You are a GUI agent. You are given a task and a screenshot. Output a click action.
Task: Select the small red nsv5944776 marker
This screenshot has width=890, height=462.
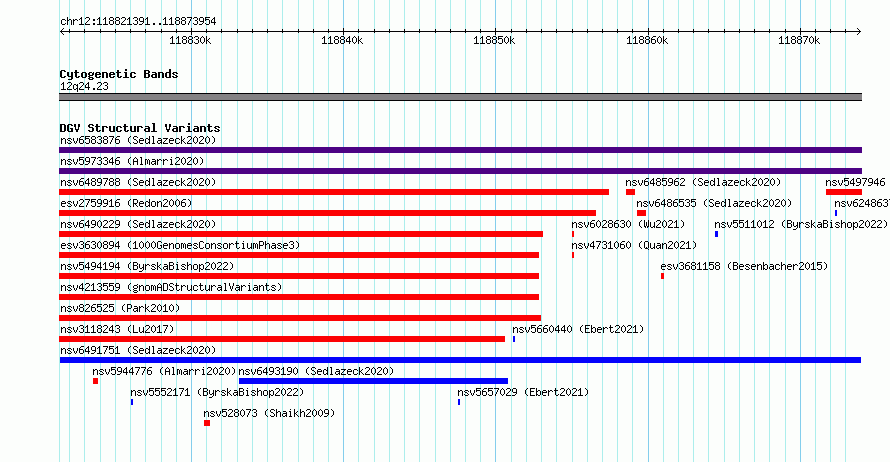point(95,381)
